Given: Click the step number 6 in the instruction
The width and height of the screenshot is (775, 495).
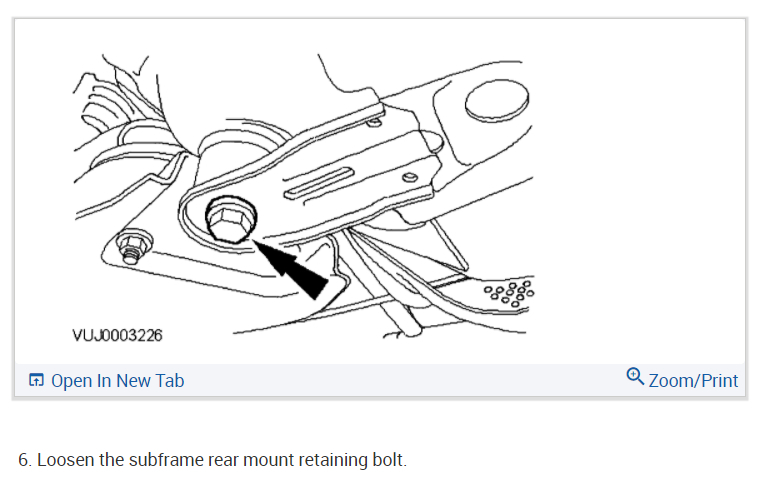Looking at the screenshot, I should pos(25,460).
